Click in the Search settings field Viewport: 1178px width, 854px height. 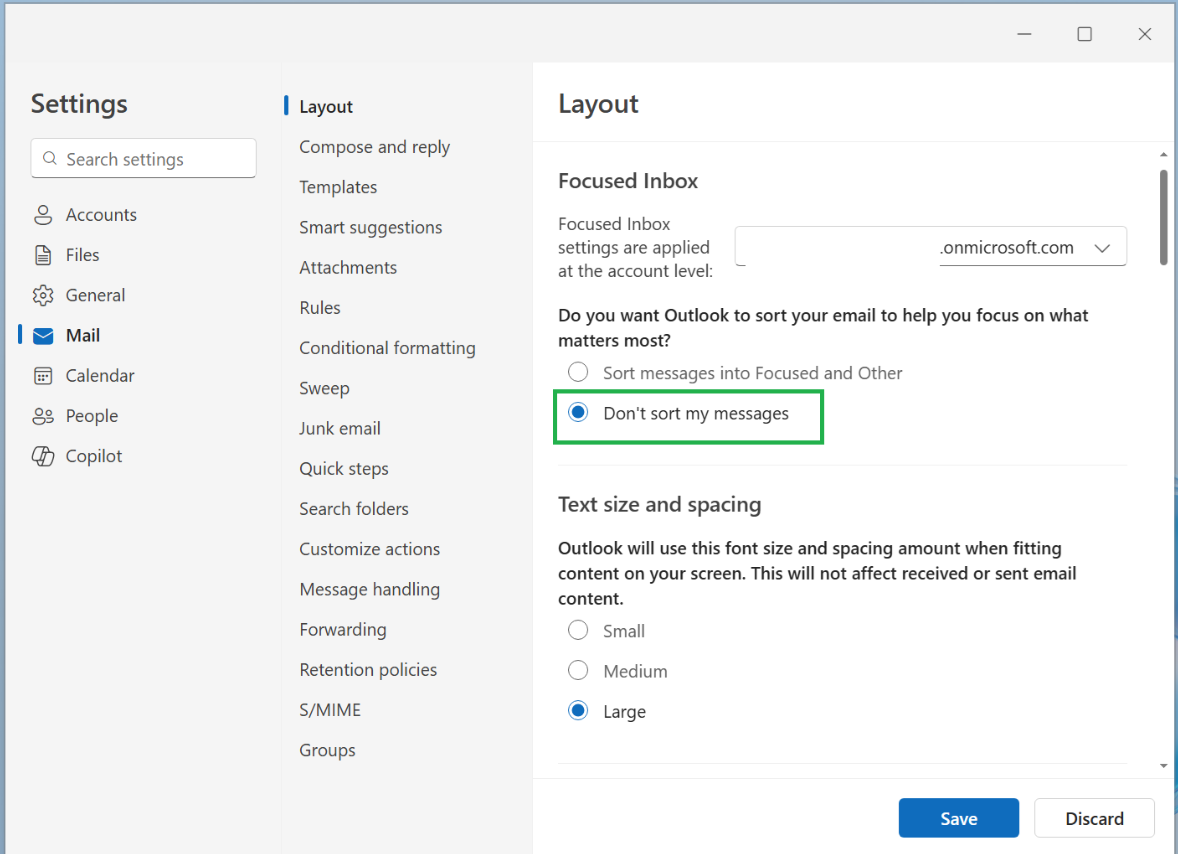click(x=143, y=158)
